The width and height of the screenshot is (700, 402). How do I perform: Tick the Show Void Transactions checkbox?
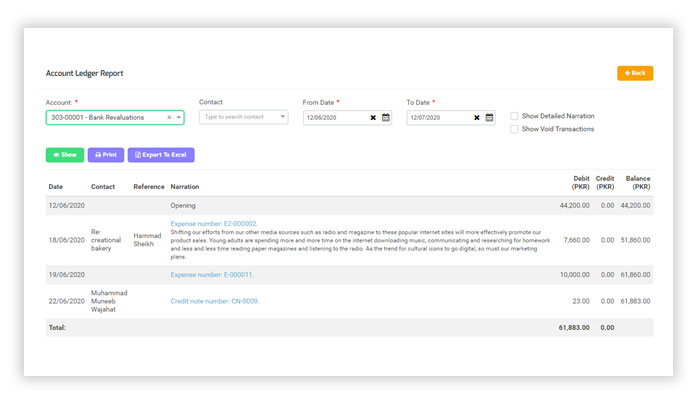click(514, 129)
